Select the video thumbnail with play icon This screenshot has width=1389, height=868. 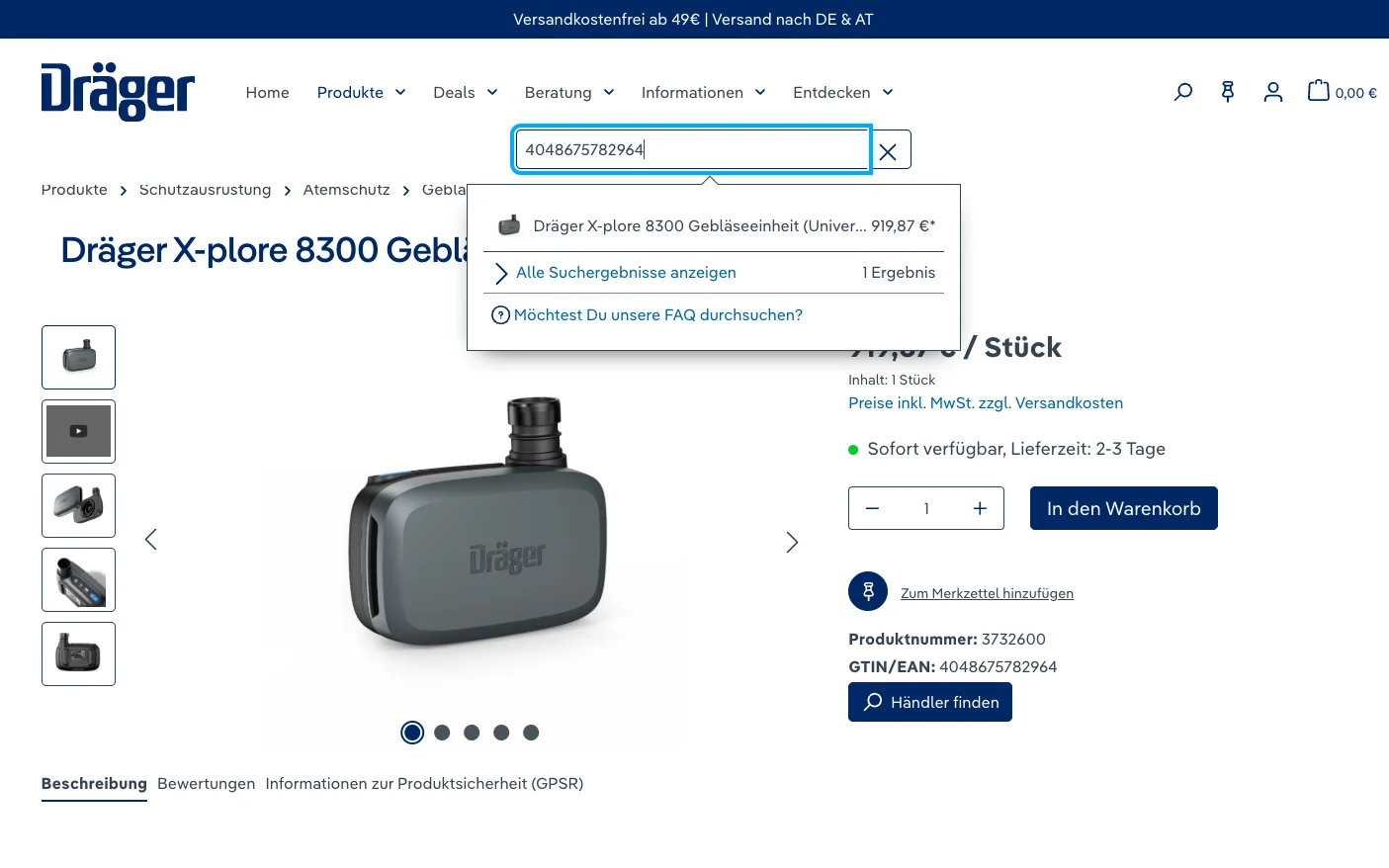point(78,431)
